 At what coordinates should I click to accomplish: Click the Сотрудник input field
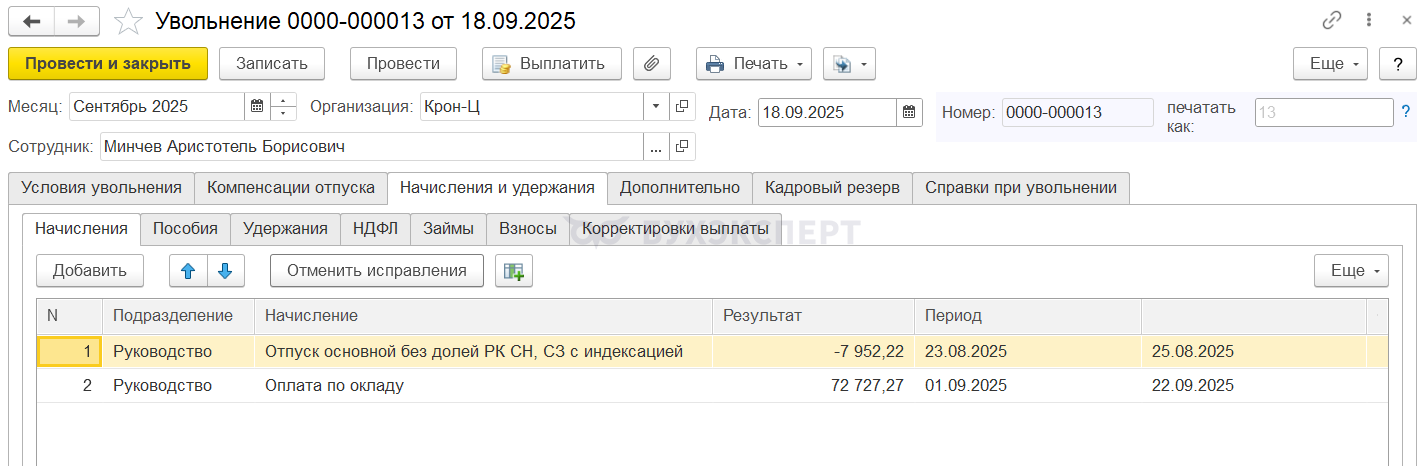370,147
